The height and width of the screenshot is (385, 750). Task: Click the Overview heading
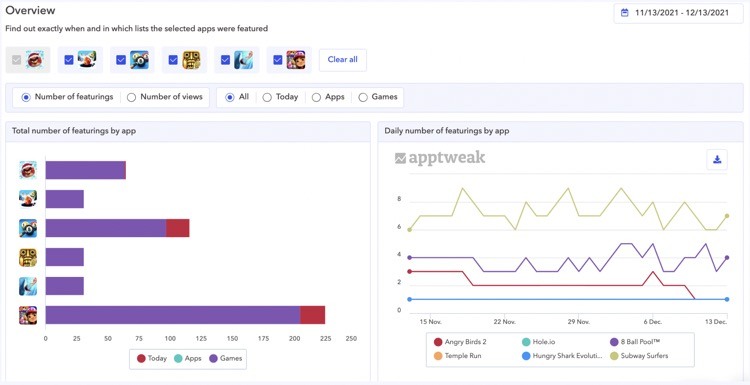point(30,10)
